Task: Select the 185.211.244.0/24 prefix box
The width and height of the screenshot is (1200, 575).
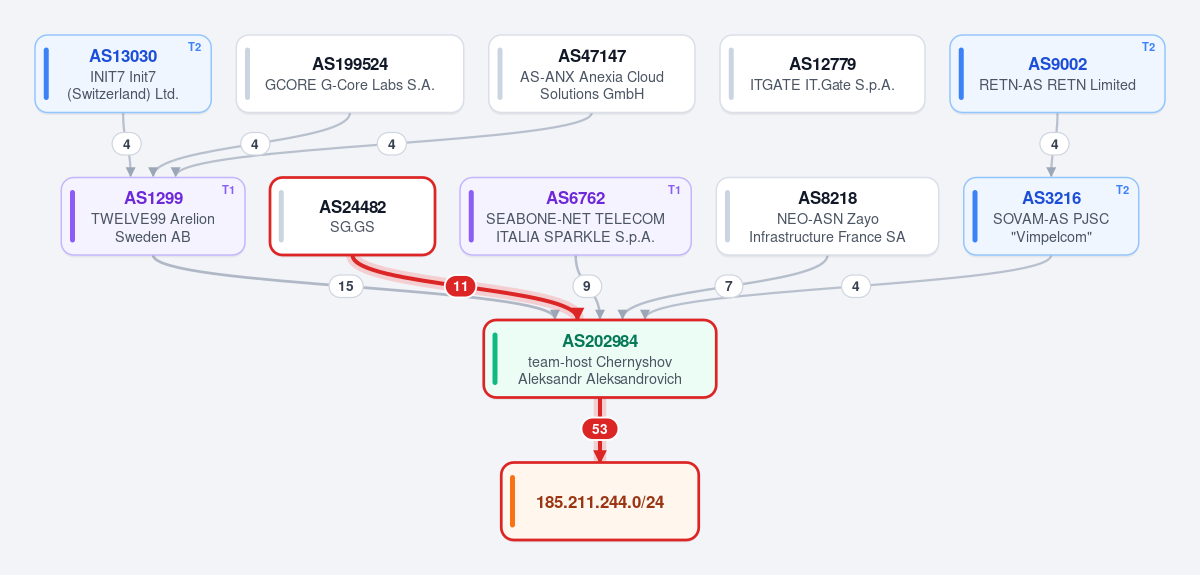Action: point(600,501)
